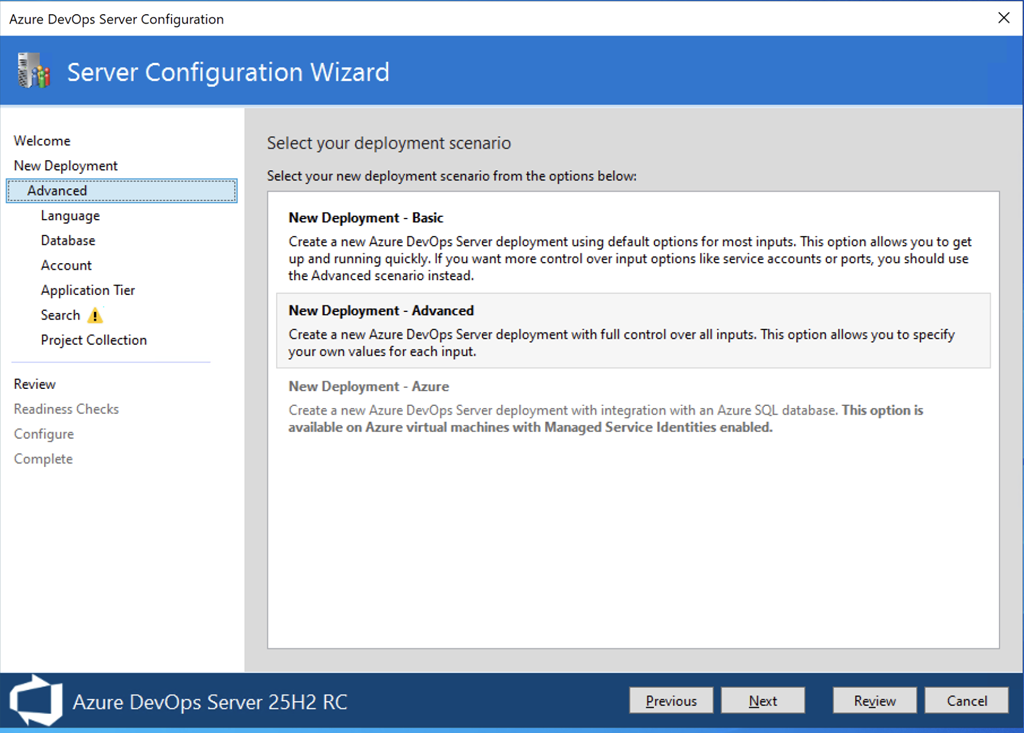1024x733 pixels.
Task: Open the Welcome step in sidebar
Action: (42, 141)
